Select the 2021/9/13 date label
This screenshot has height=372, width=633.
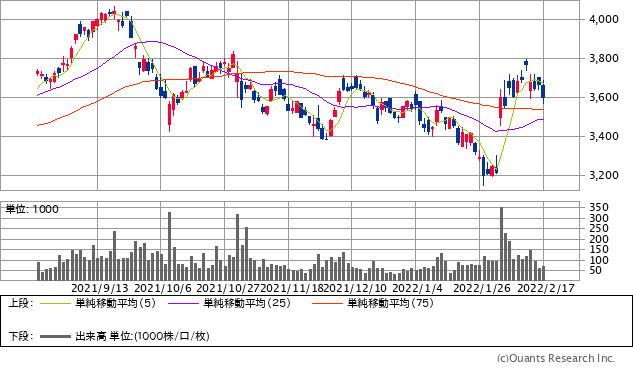pos(100,288)
